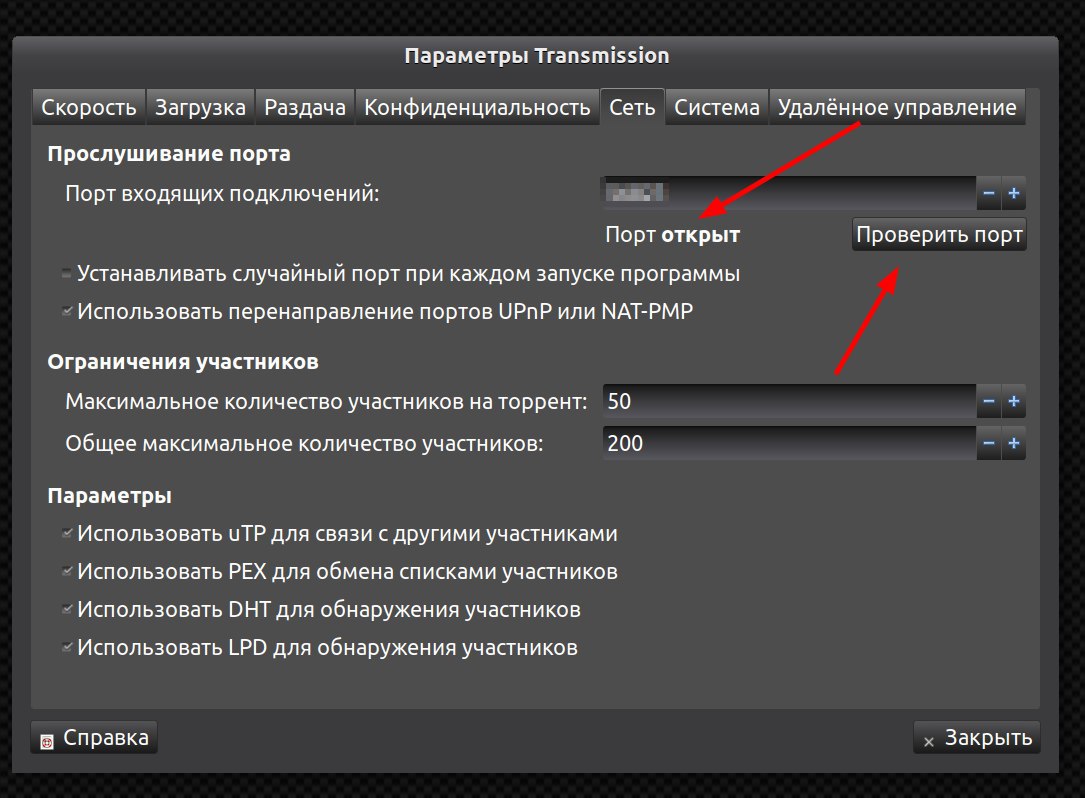The image size is (1085, 798).
Task: Switch to Удалённое управление tab
Action: (897, 107)
